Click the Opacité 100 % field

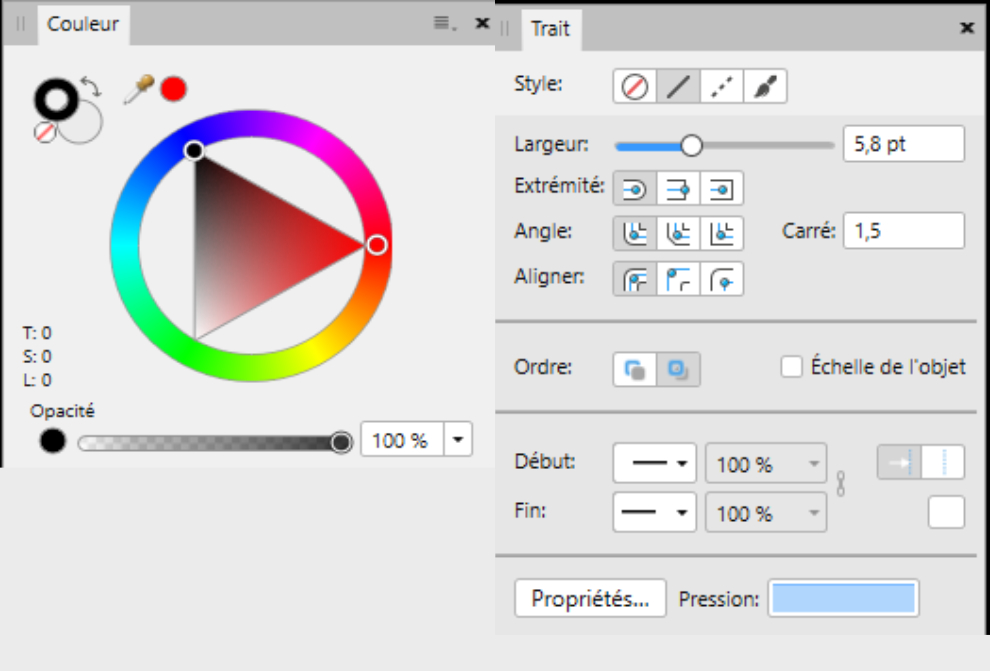[403, 439]
